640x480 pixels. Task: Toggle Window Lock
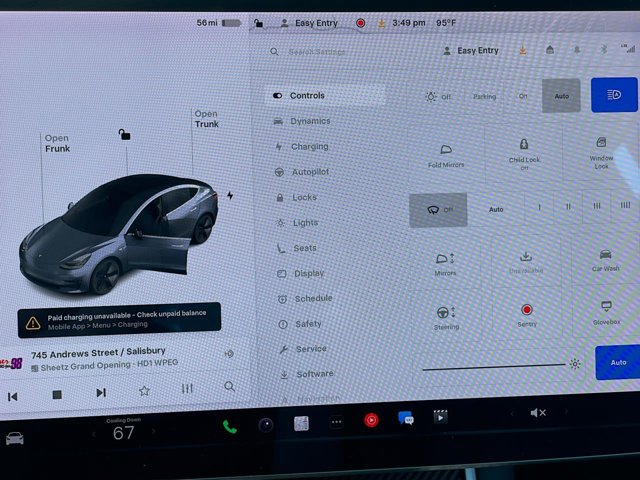pyautogui.click(x=601, y=153)
